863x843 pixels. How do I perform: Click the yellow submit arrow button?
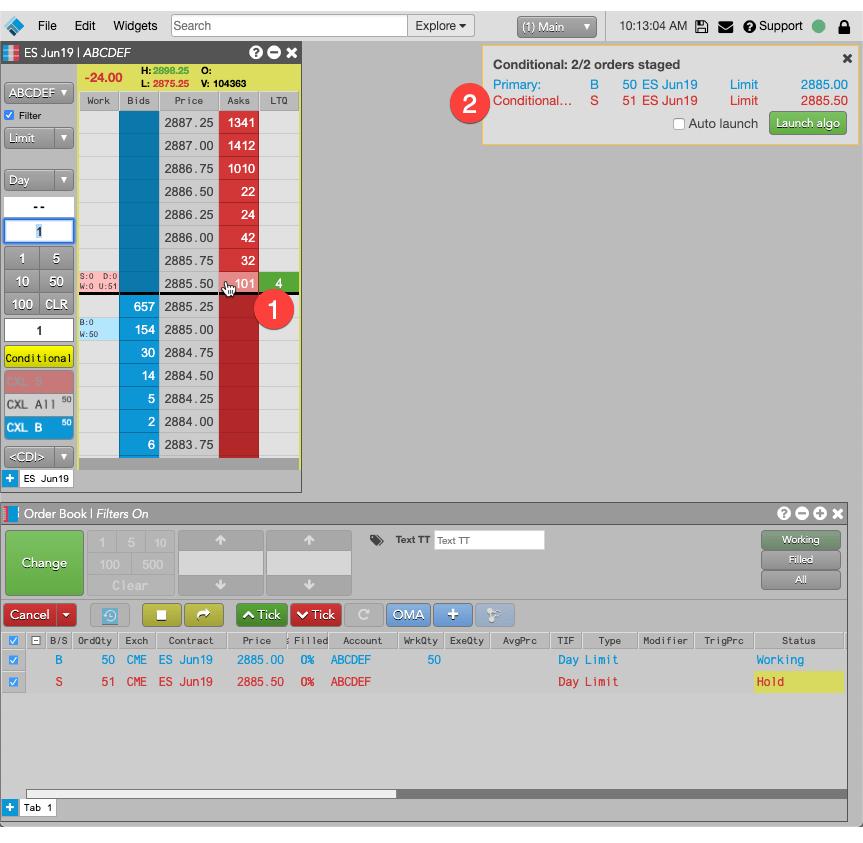[204, 615]
